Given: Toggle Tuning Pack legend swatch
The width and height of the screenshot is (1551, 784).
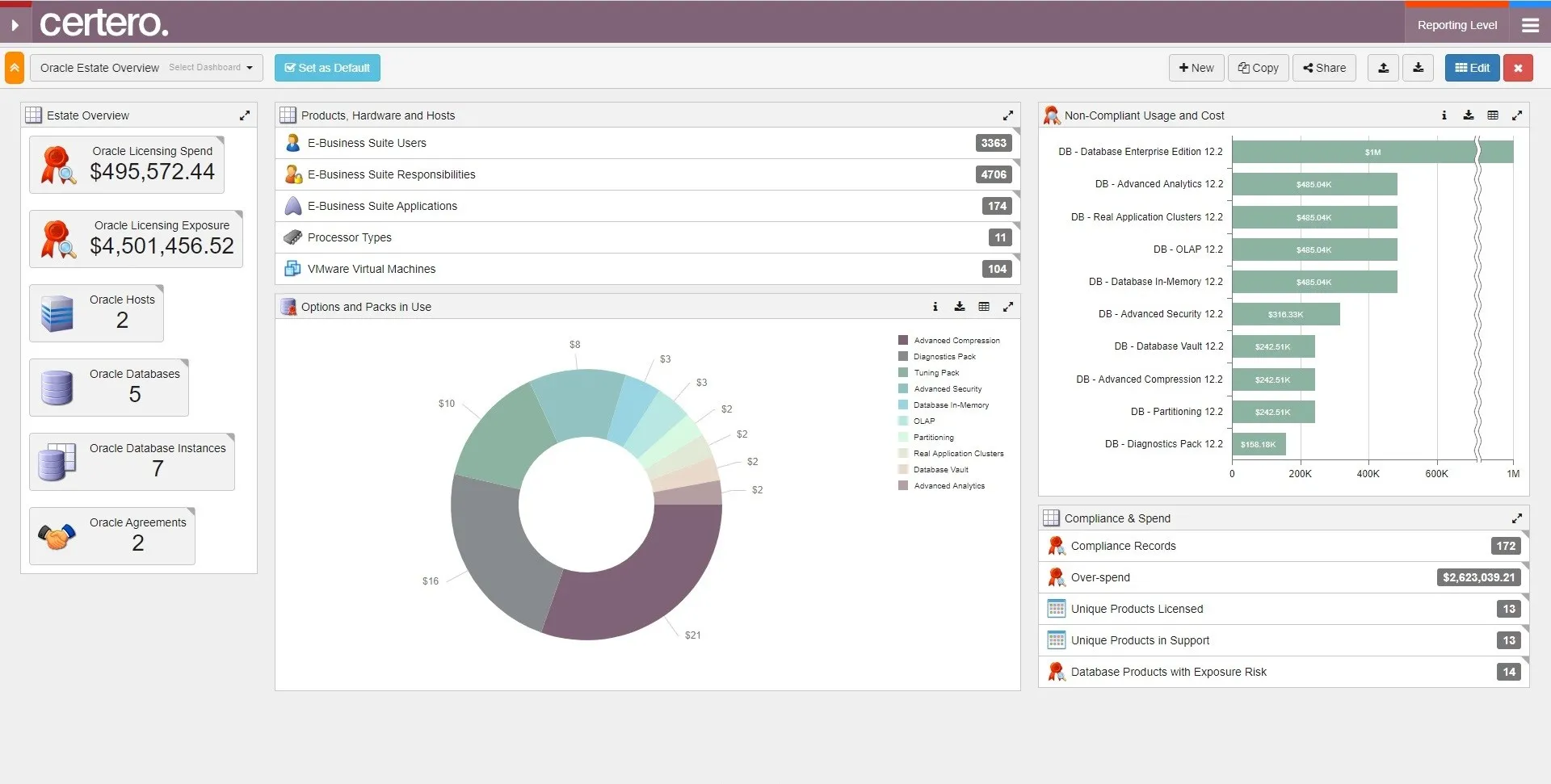Looking at the screenshot, I should tap(903, 373).
